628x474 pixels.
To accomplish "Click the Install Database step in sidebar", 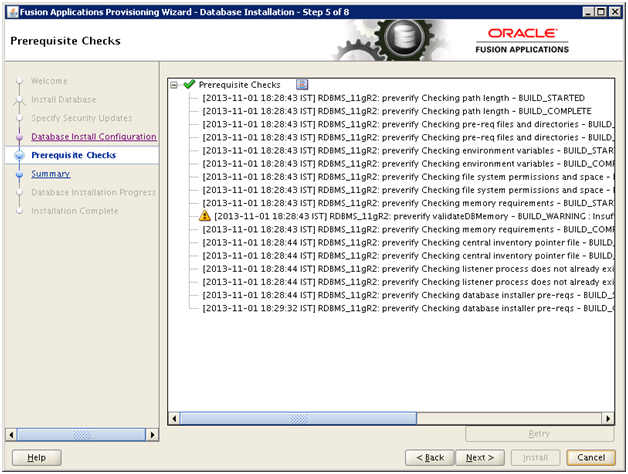I will point(64,99).
